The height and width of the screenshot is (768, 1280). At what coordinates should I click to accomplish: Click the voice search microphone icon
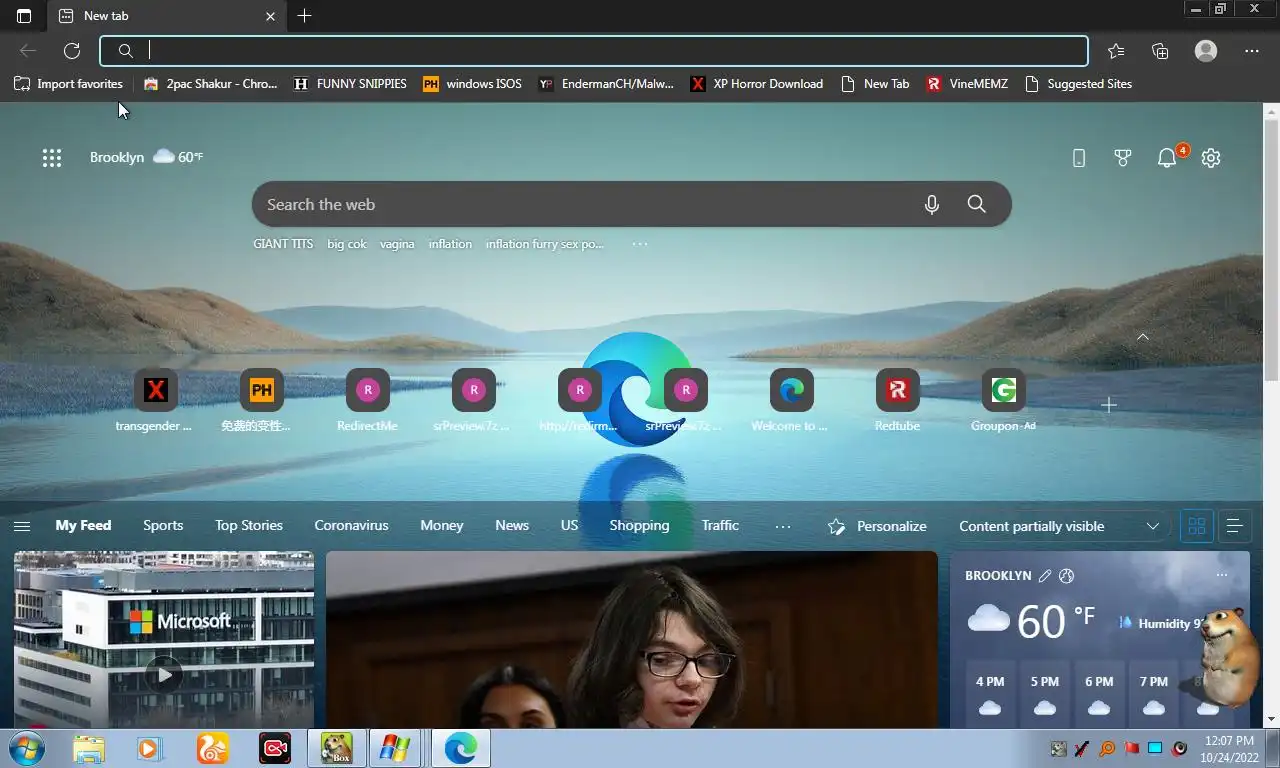click(932, 204)
